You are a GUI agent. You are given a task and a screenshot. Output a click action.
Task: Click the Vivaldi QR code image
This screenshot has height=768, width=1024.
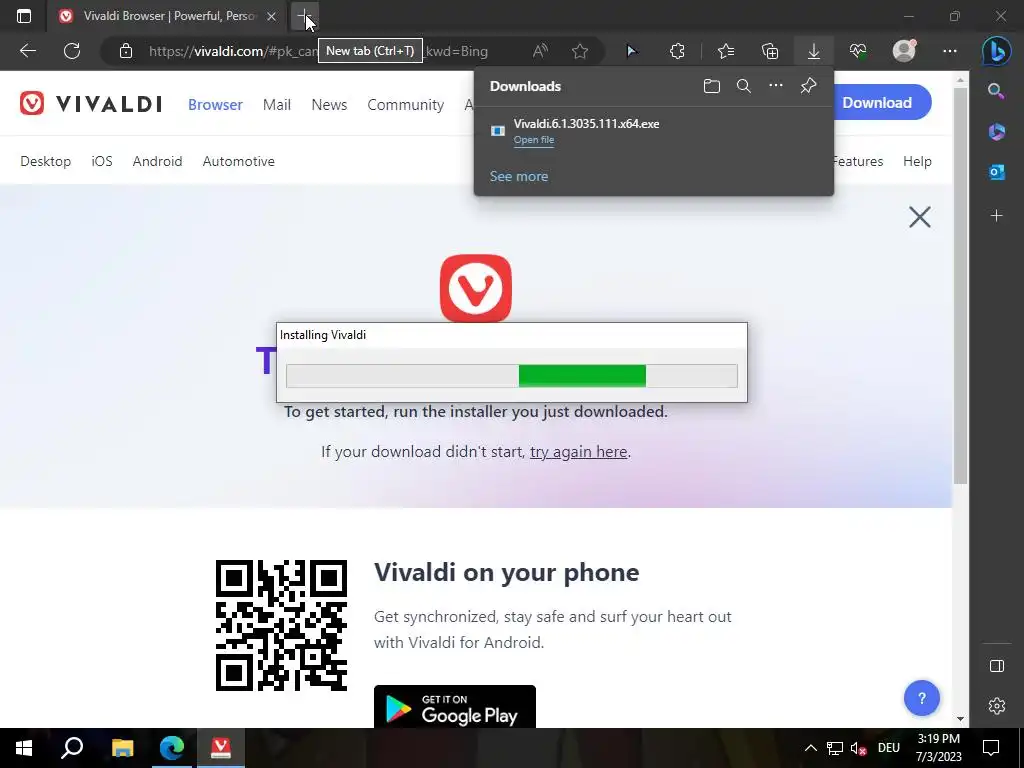[x=281, y=625]
